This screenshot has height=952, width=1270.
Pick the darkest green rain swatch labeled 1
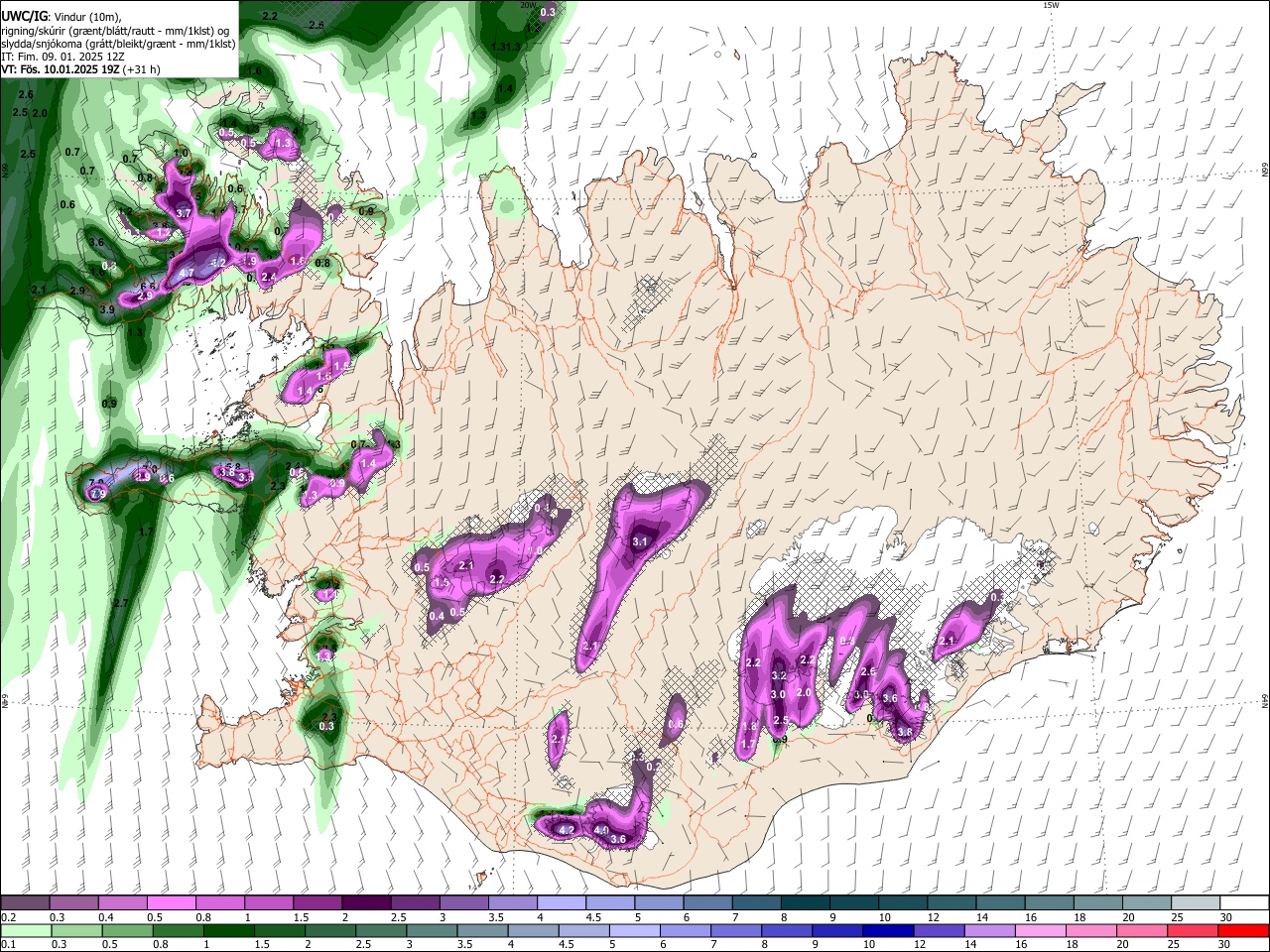228,930
